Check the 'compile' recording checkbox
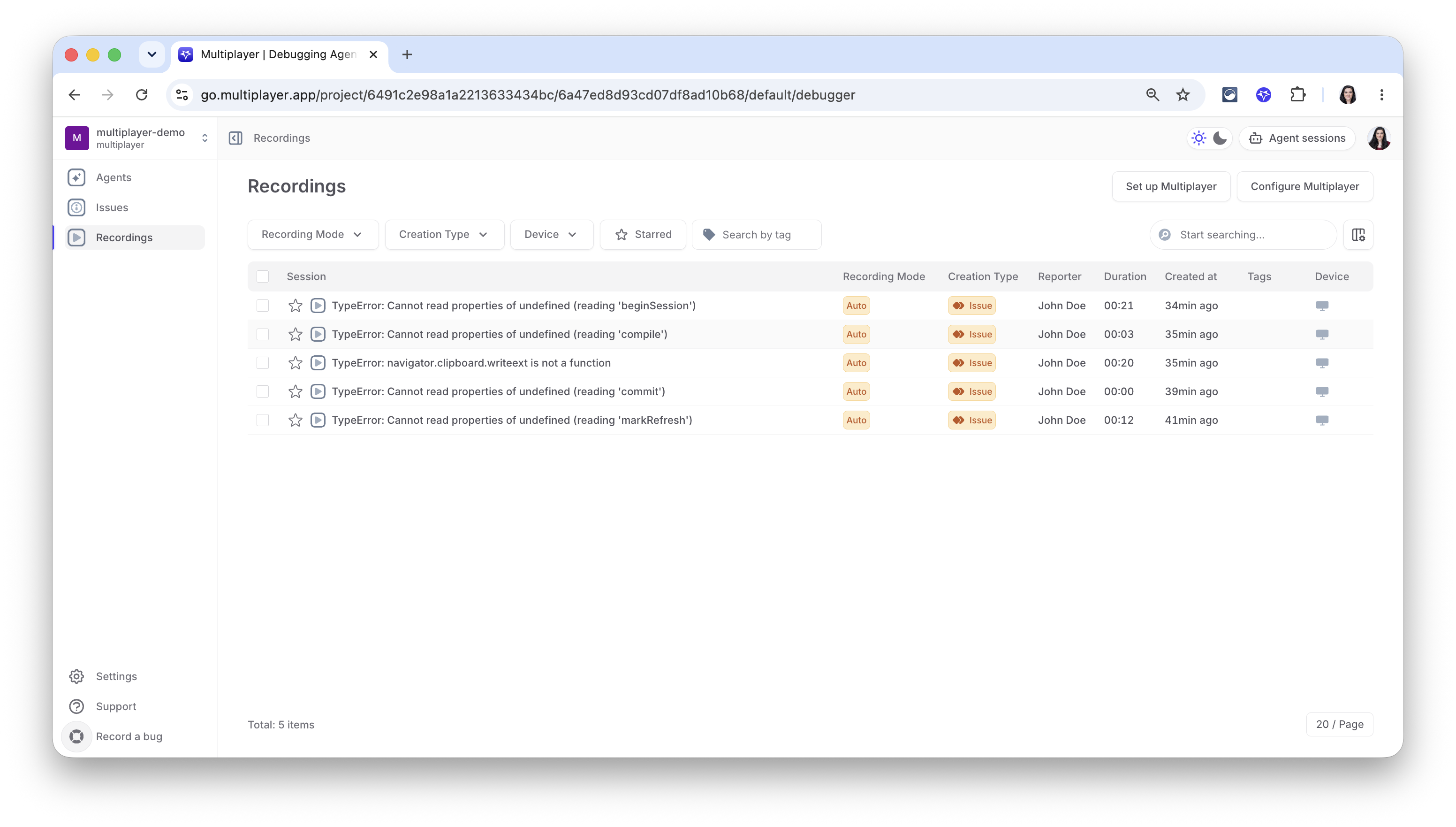This screenshot has height=827, width=1456. [x=262, y=334]
